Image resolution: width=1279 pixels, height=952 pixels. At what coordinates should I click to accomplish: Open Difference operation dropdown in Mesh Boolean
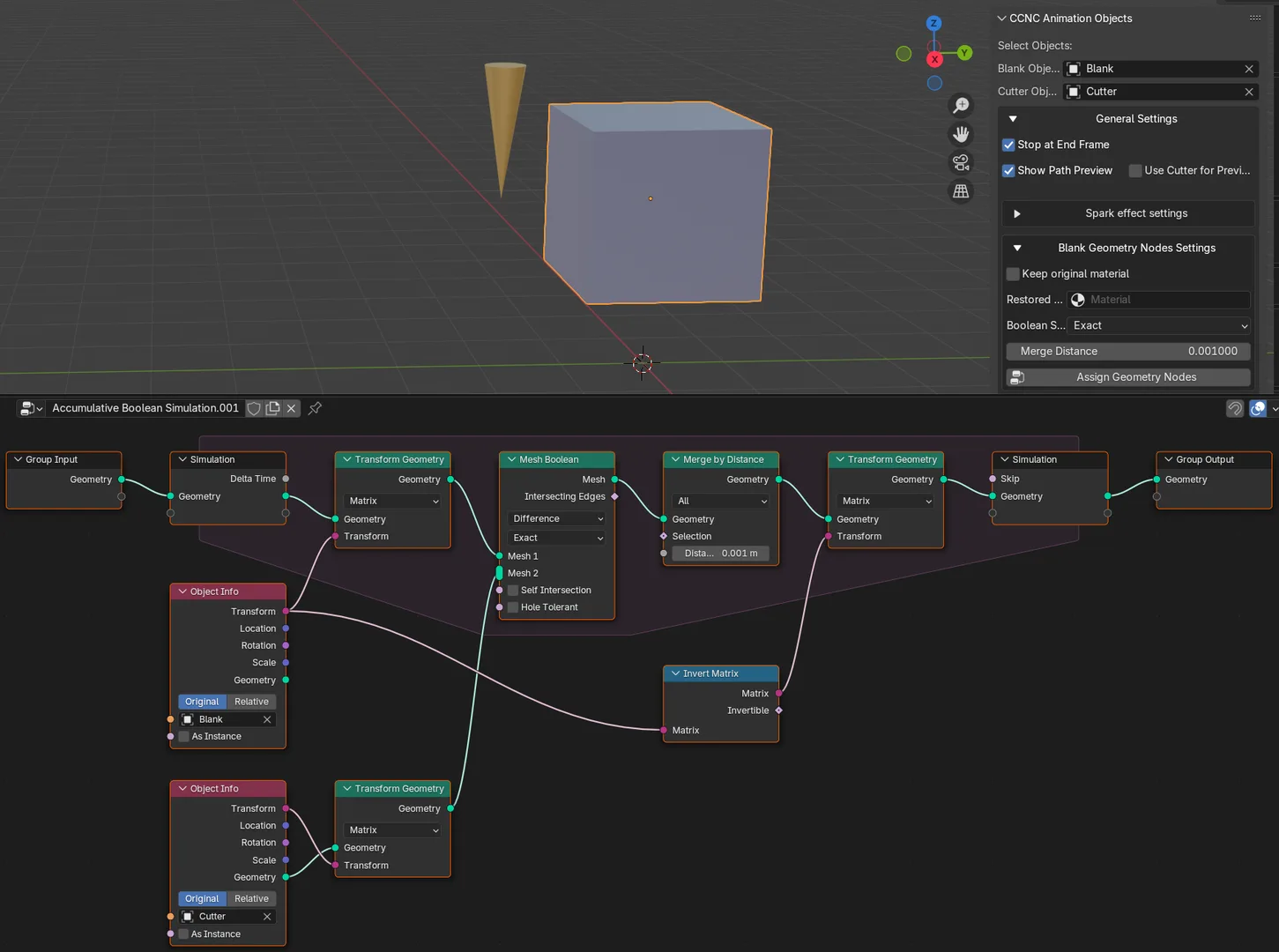[x=557, y=519]
